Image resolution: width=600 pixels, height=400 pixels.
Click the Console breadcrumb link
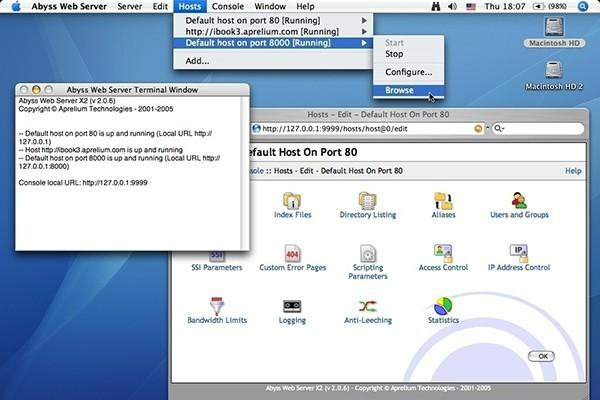(x=257, y=171)
